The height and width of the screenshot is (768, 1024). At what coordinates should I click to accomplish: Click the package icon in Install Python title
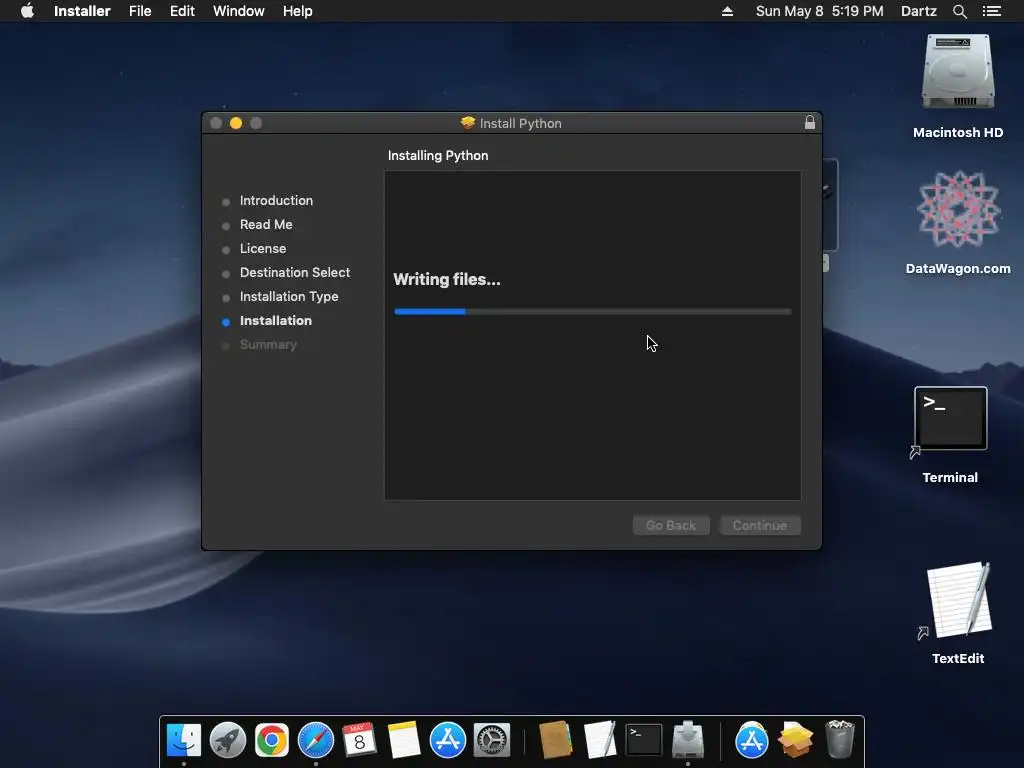click(x=468, y=123)
